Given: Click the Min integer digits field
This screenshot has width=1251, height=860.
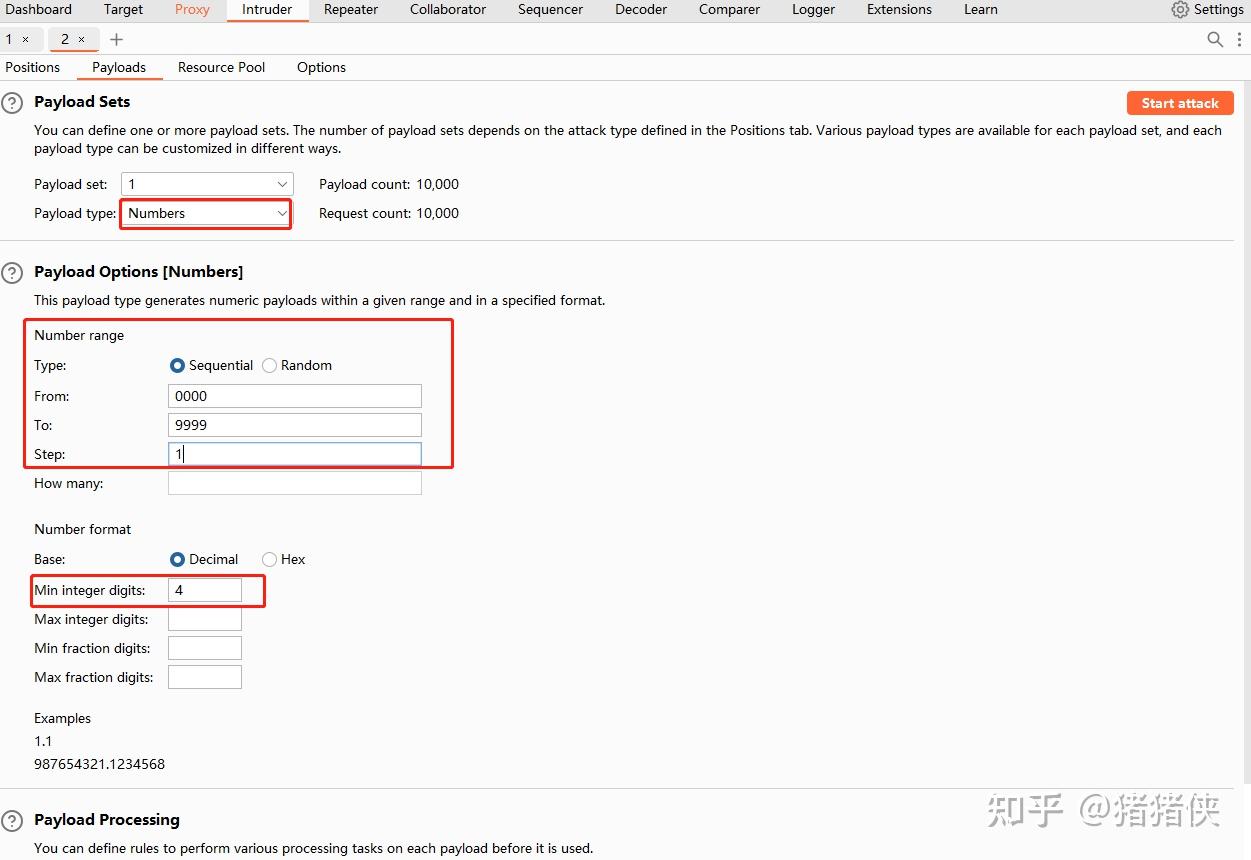Looking at the screenshot, I should (204, 590).
